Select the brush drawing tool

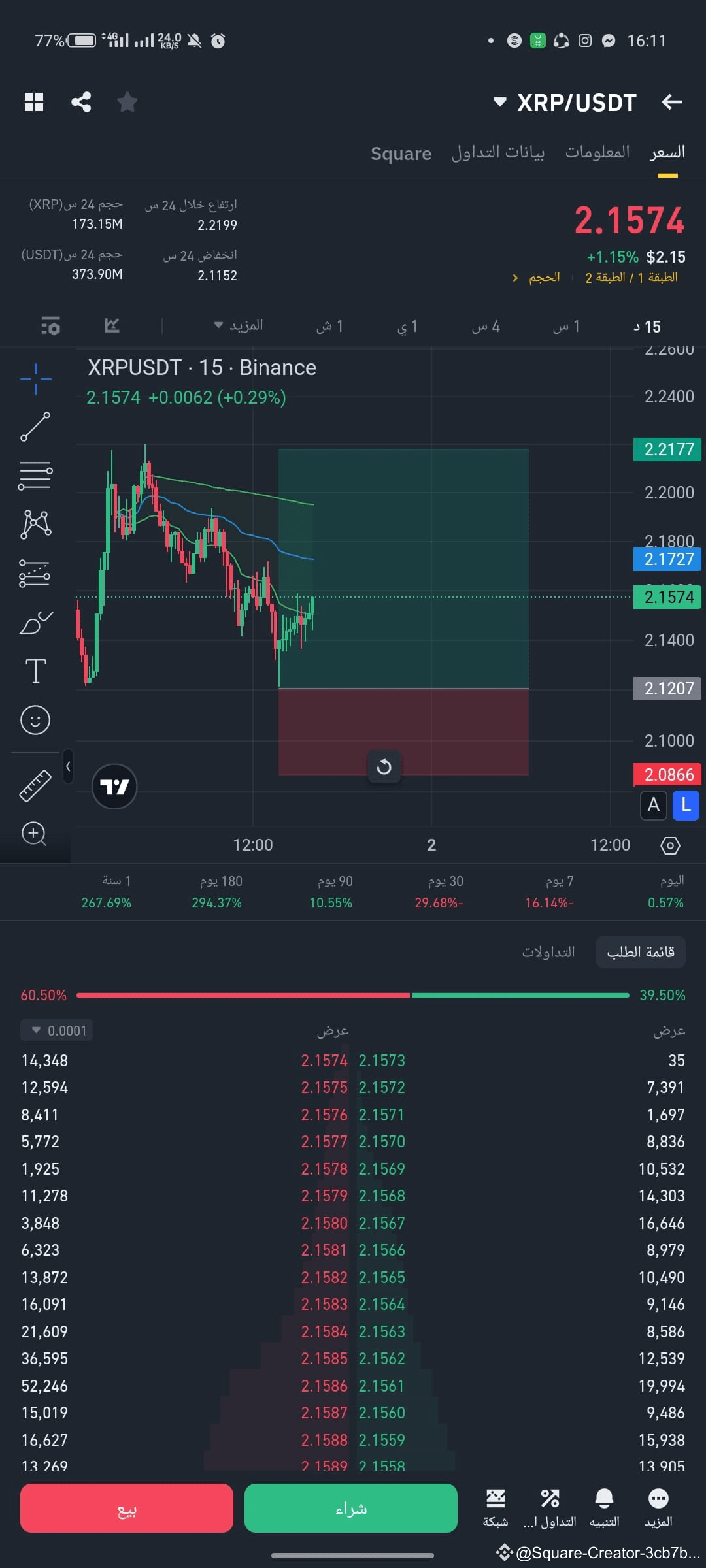click(36, 623)
